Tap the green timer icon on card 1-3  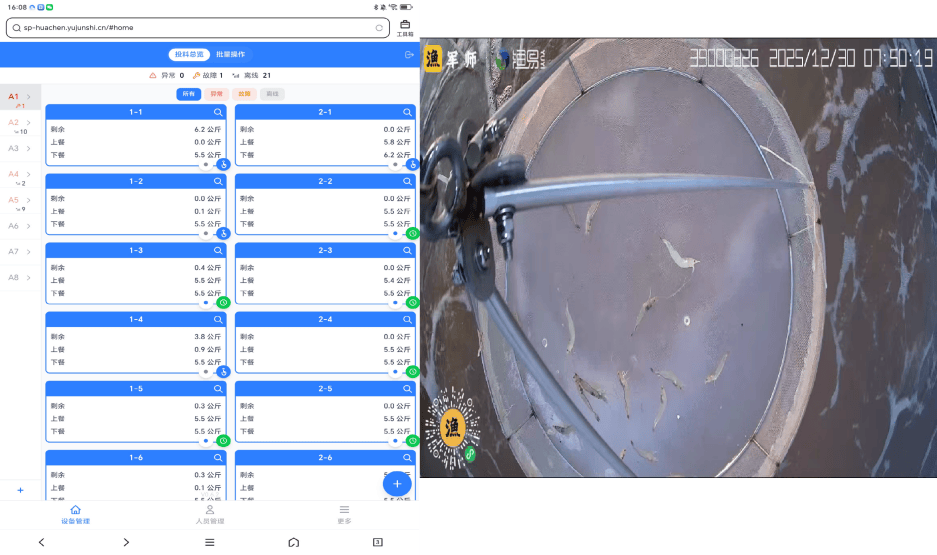pos(224,302)
